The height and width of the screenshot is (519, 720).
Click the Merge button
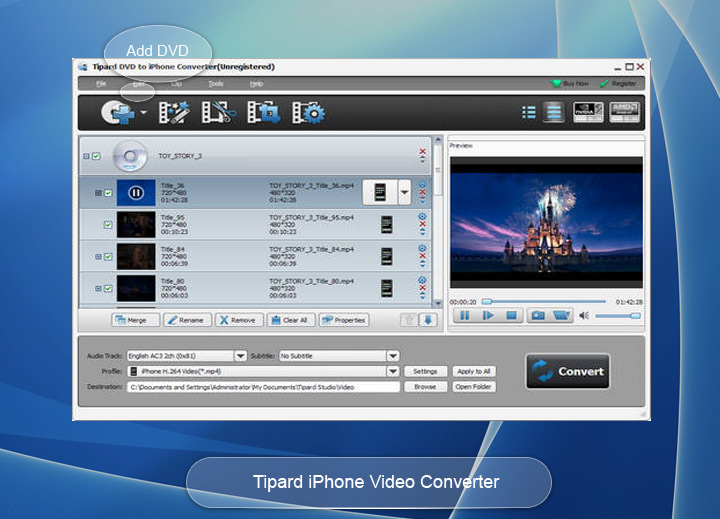pyautogui.click(x=135, y=320)
